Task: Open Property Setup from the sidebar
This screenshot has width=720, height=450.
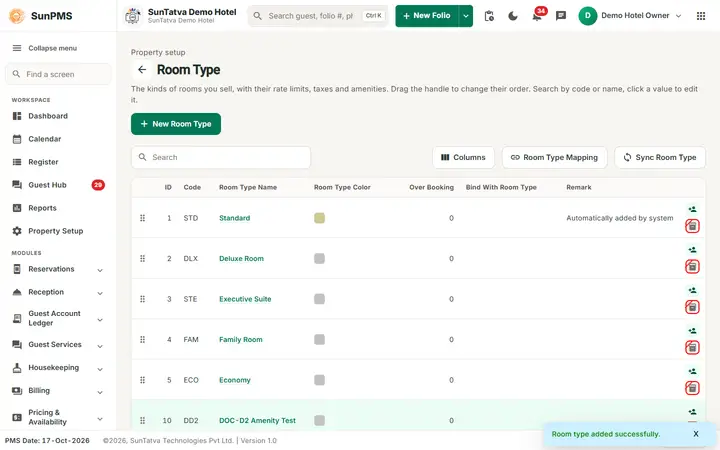Action: (58, 231)
